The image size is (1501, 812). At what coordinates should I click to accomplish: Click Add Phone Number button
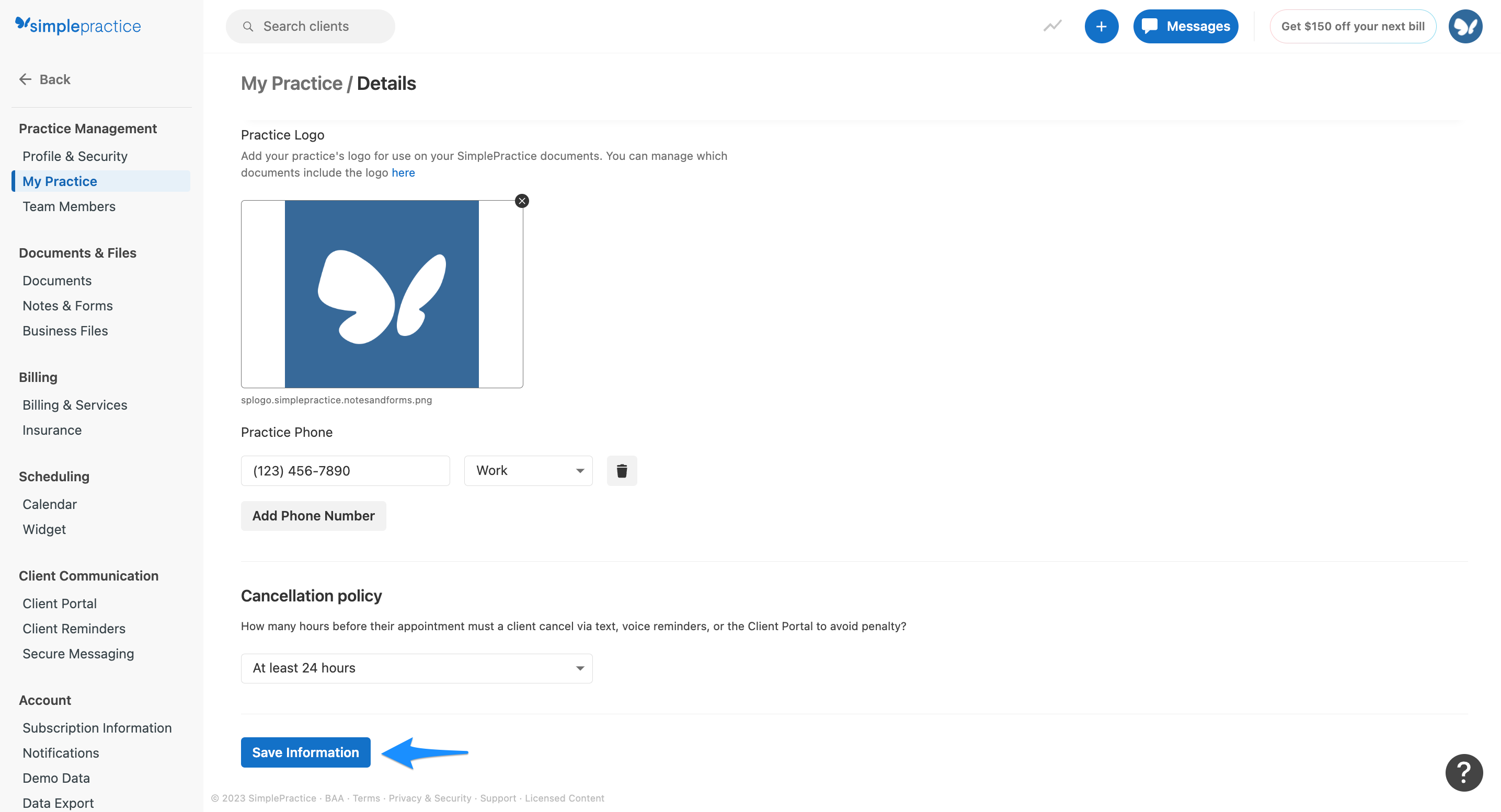[x=313, y=516]
